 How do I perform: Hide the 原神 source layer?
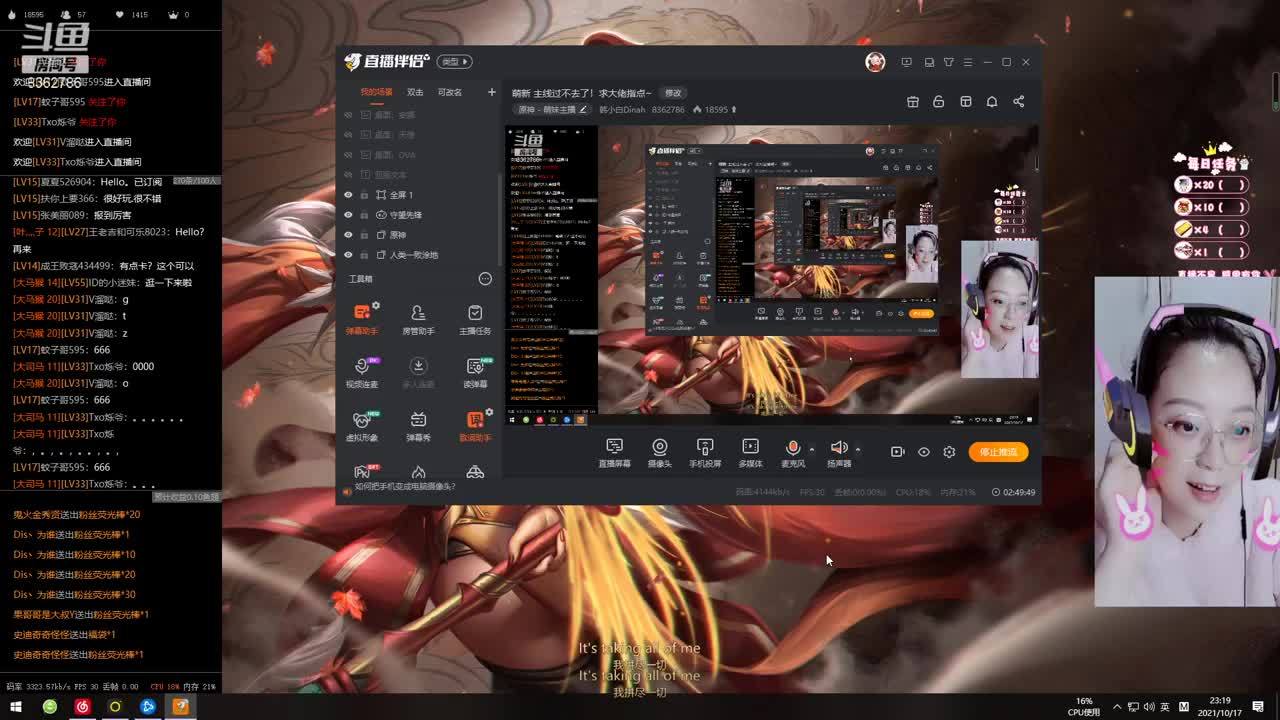coord(348,235)
